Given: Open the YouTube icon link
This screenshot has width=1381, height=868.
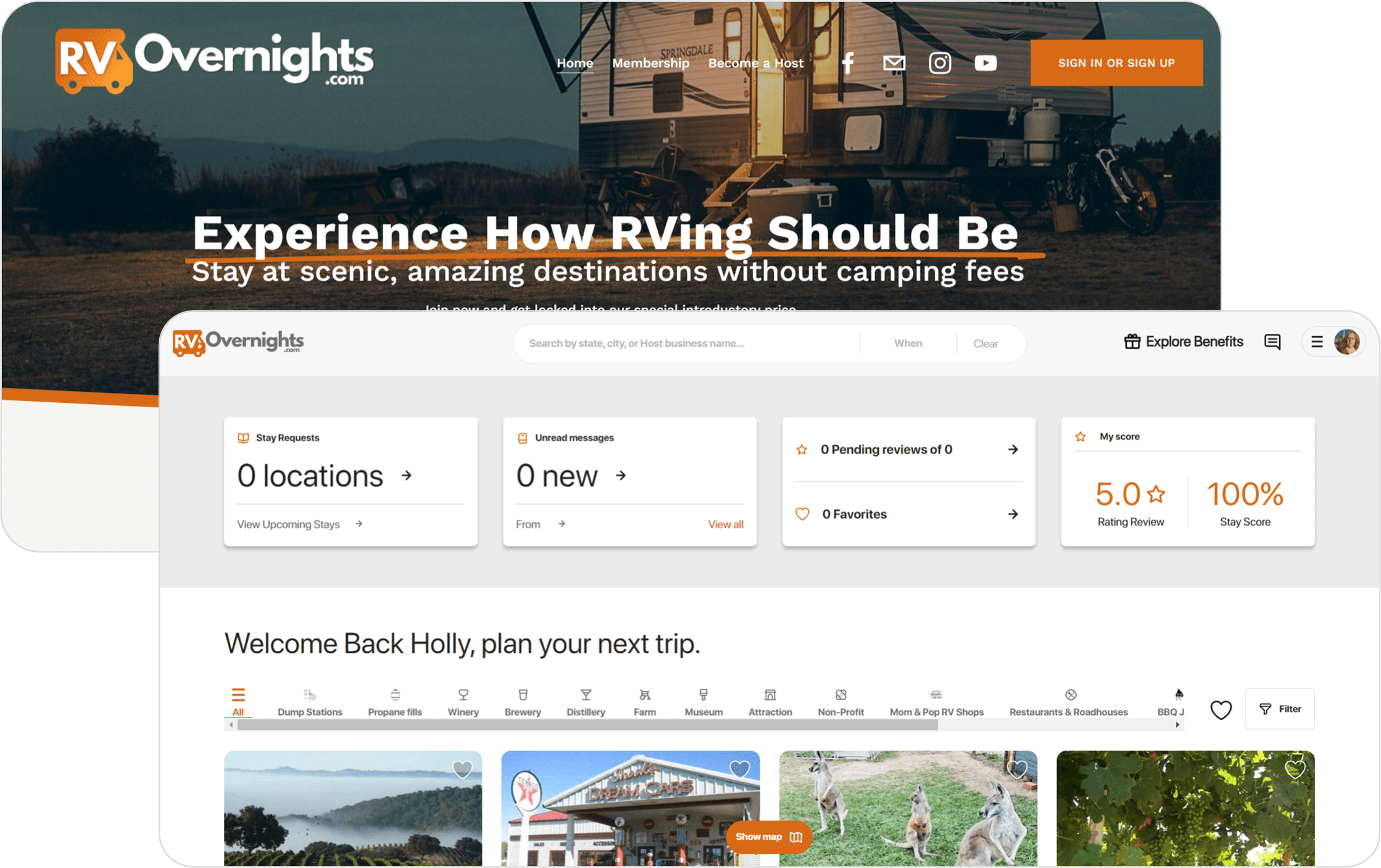Looking at the screenshot, I should (x=985, y=63).
